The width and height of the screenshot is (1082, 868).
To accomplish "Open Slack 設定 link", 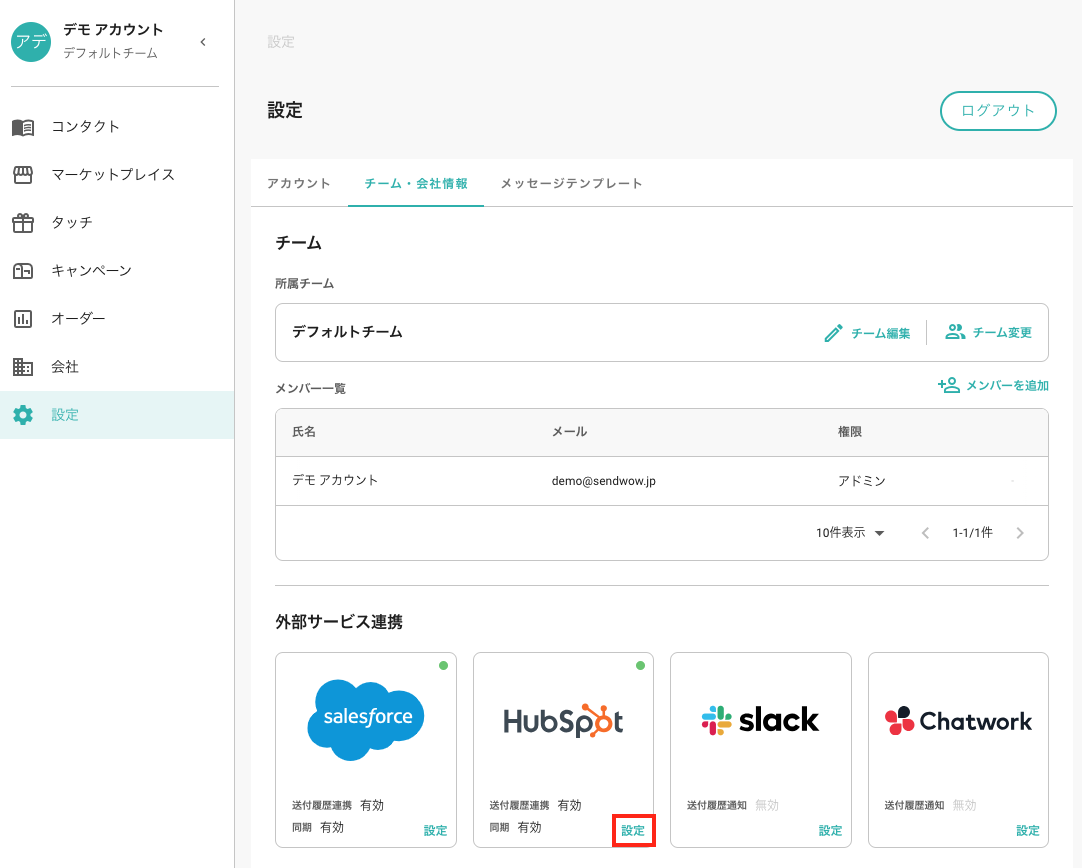I will [x=830, y=831].
